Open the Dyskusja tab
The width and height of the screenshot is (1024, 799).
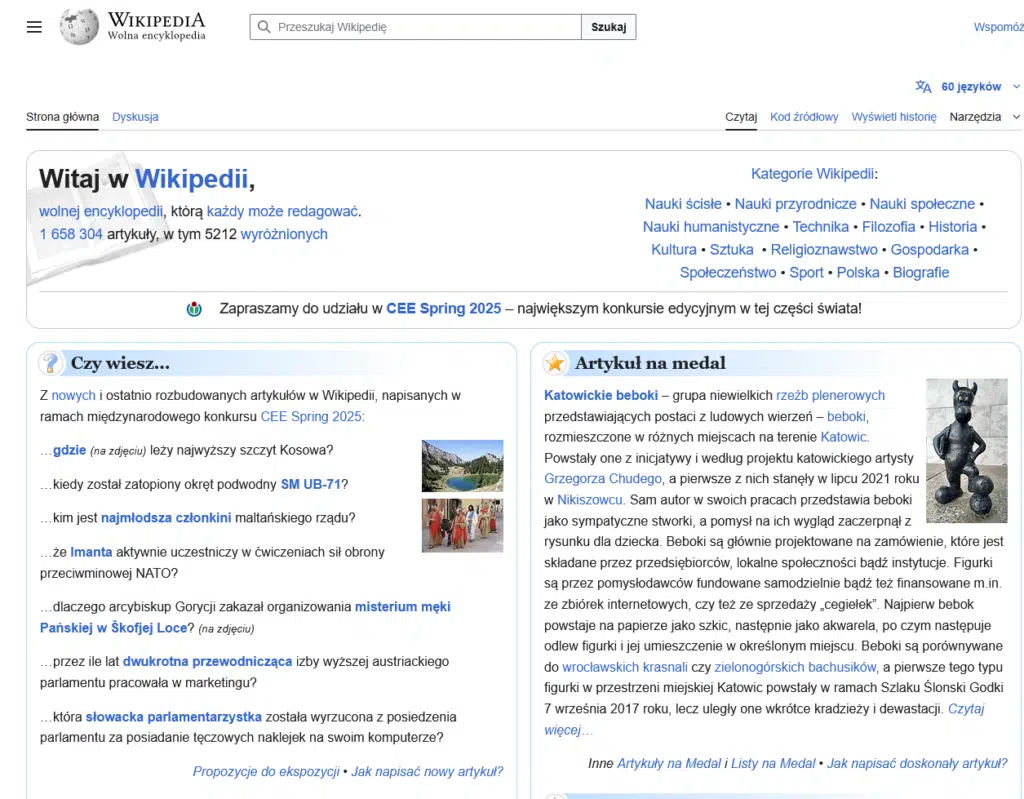point(135,116)
